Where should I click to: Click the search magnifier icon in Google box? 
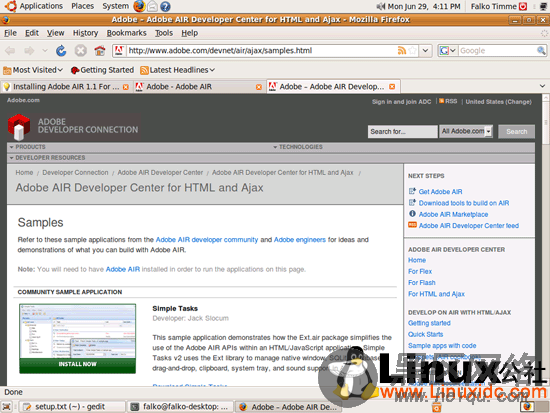tap(541, 51)
